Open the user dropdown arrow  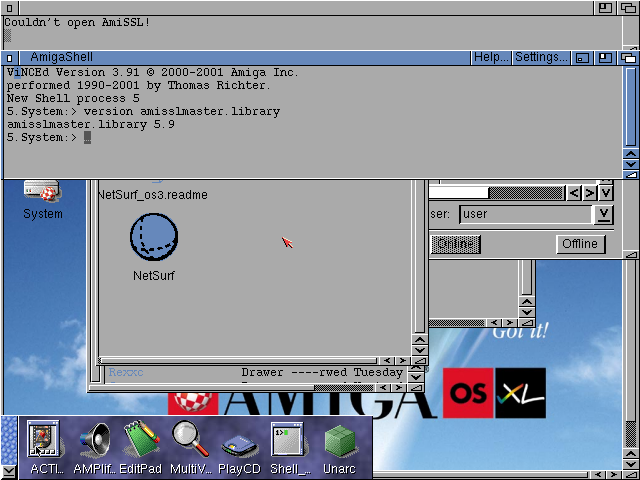(604, 214)
